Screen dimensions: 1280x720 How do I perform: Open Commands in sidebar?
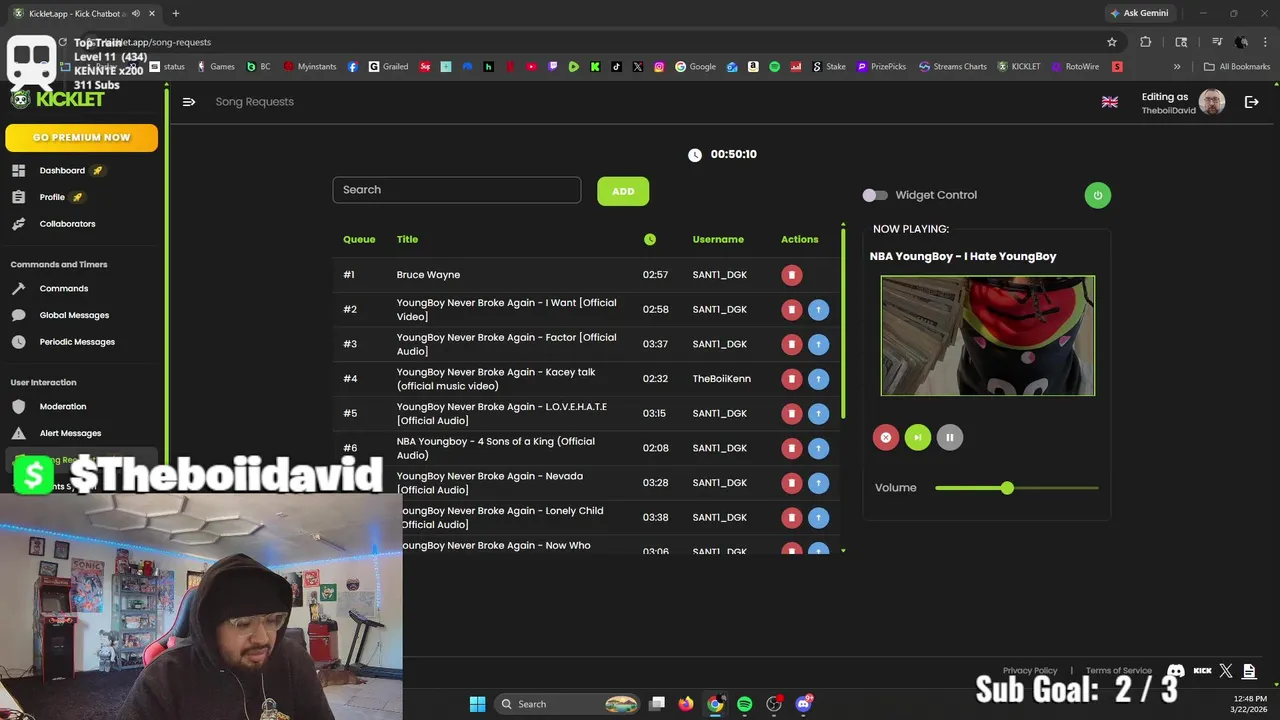pyautogui.click(x=64, y=289)
